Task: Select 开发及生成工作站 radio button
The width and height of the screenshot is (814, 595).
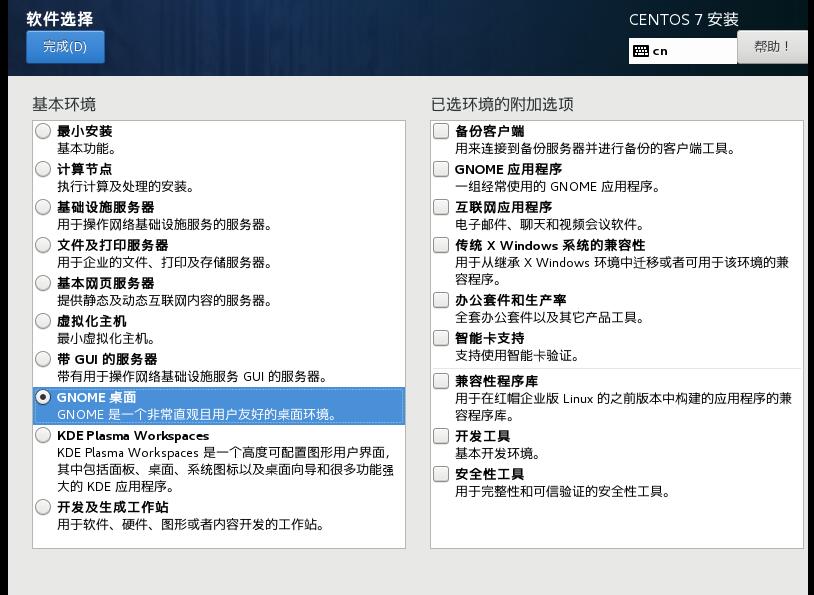Action: (x=43, y=507)
